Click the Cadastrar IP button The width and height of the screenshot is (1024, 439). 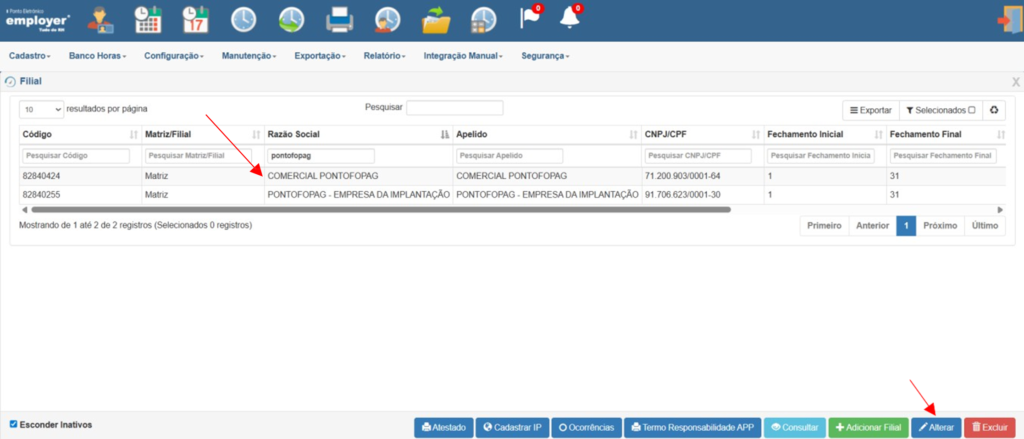512,428
